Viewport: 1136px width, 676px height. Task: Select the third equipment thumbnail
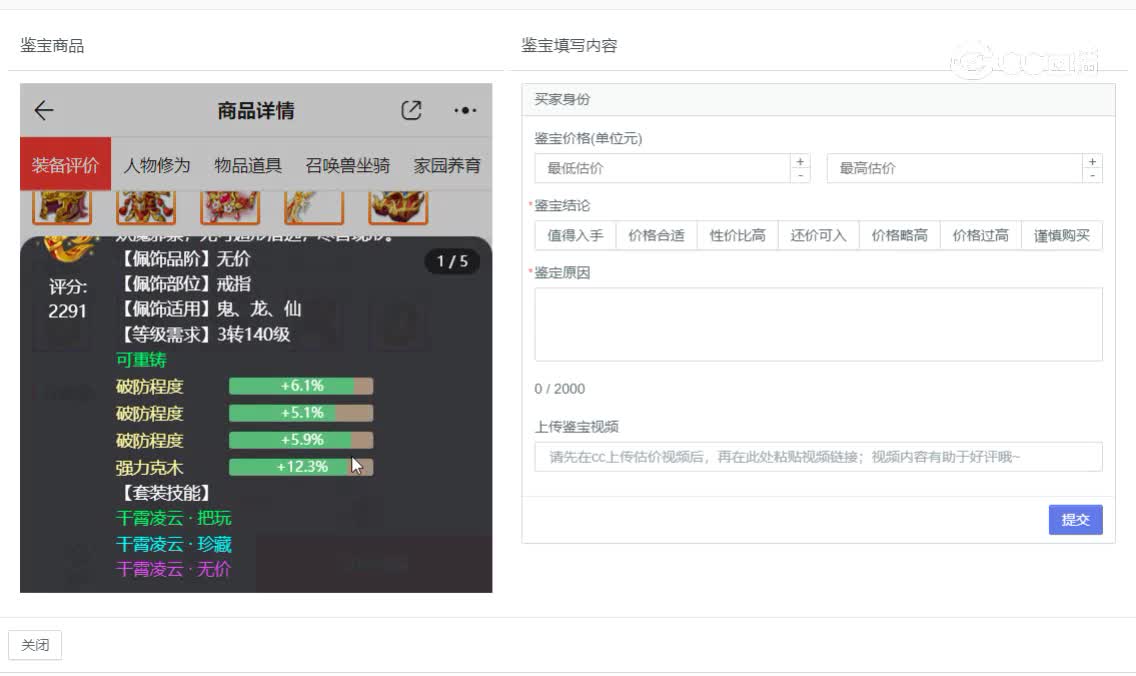click(230, 207)
